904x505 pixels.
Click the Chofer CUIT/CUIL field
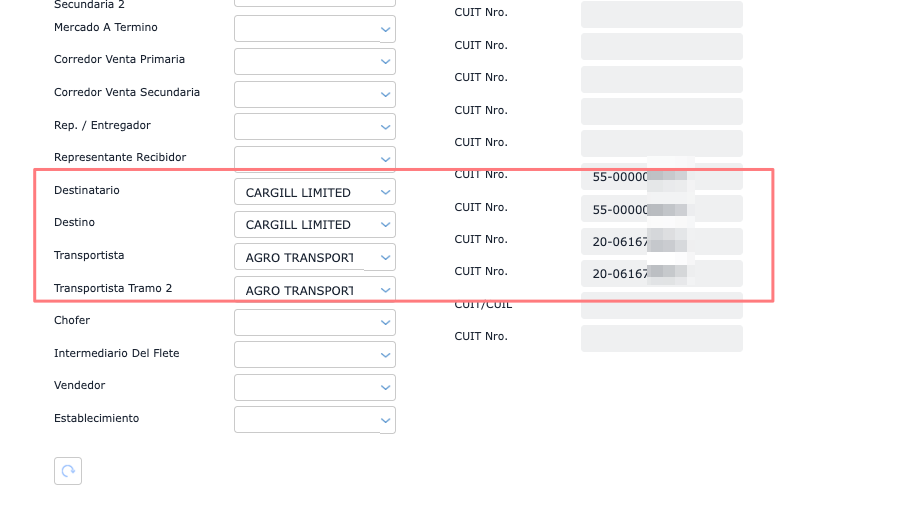pos(661,306)
